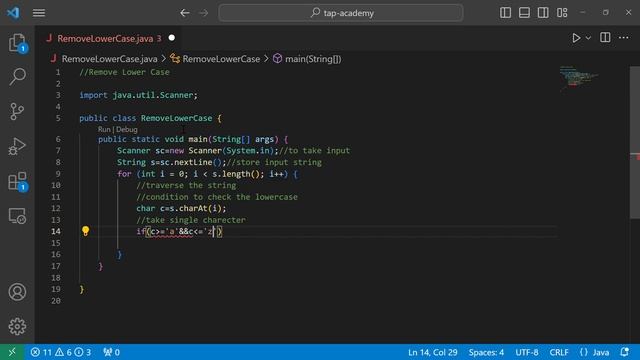This screenshot has height=360, width=640.
Task: Open Remote Explorer view
Action: [x=17, y=216]
